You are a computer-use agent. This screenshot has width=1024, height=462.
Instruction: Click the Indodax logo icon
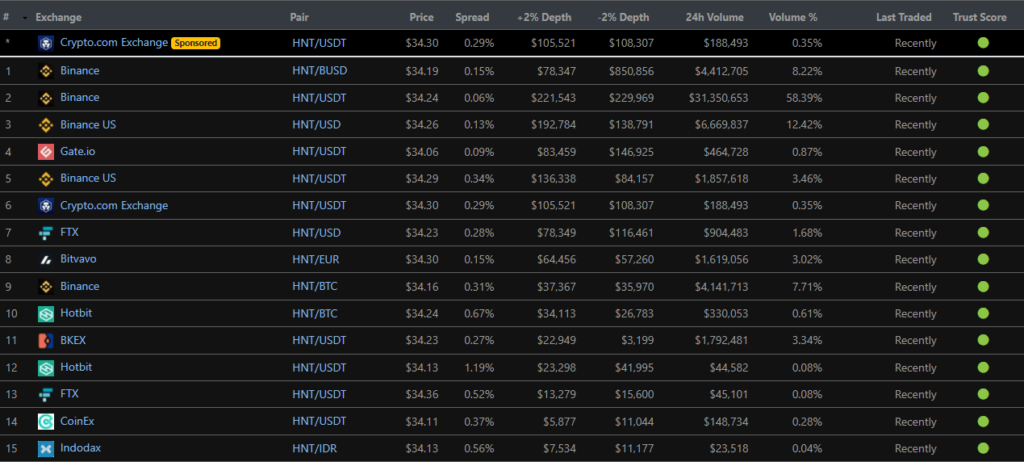coord(46,449)
